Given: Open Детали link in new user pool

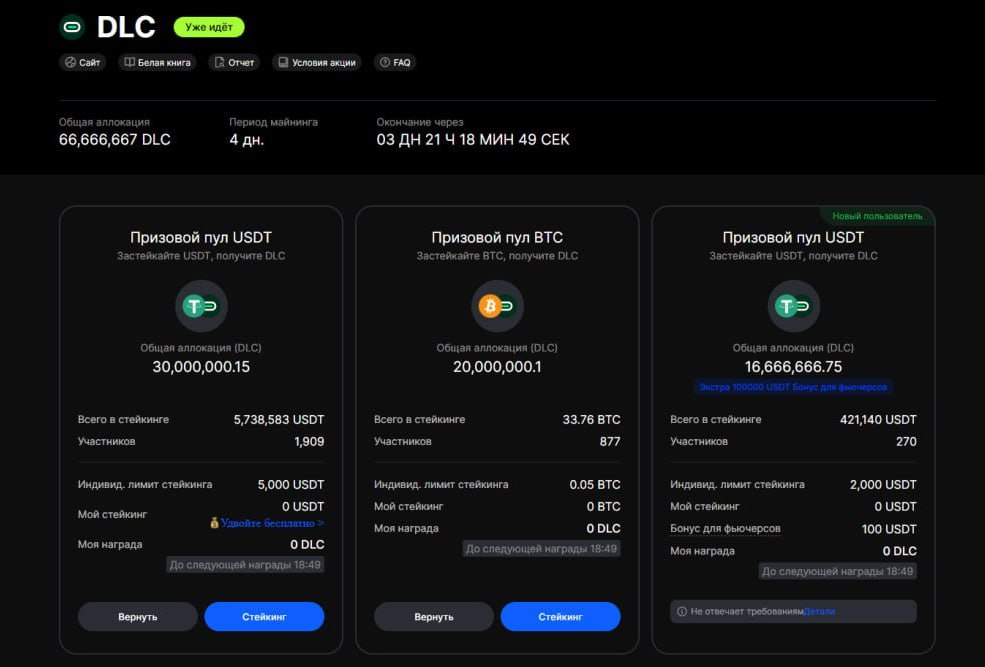Looking at the screenshot, I should (x=819, y=611).
